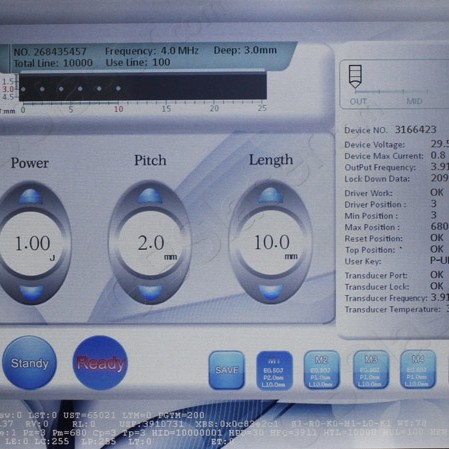Click the Driver Work status row
Screen dimensions: 449x449
[394, 193]
